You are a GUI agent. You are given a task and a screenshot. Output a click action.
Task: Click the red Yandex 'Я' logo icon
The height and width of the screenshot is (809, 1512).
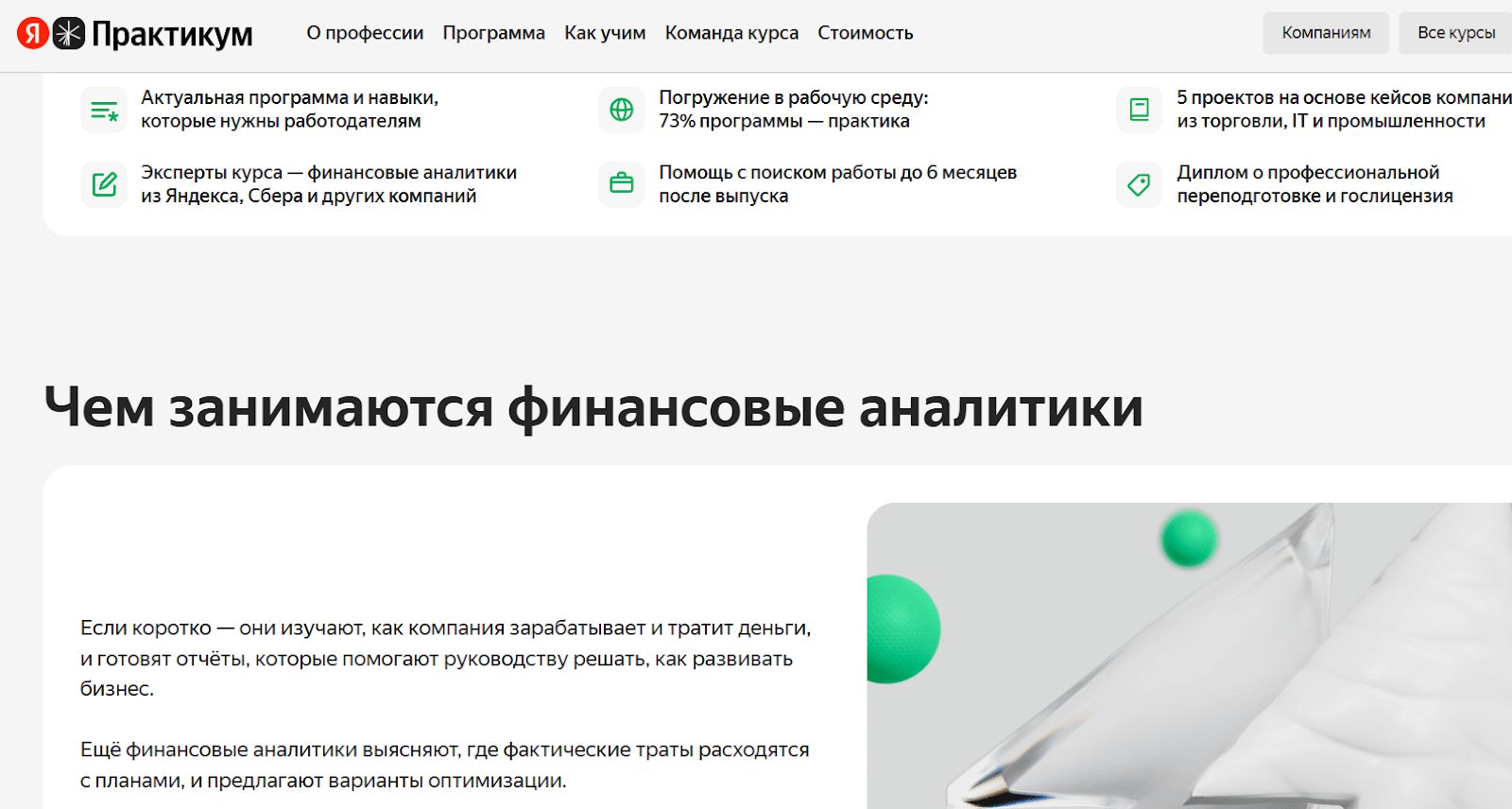[x=33, y=33]
